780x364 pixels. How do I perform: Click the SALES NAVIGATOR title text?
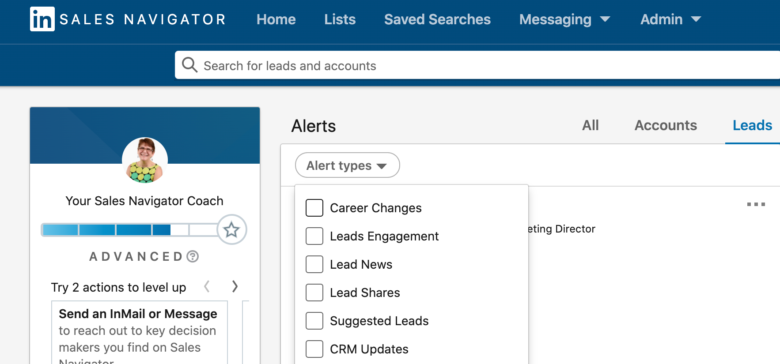click(142, 19)
